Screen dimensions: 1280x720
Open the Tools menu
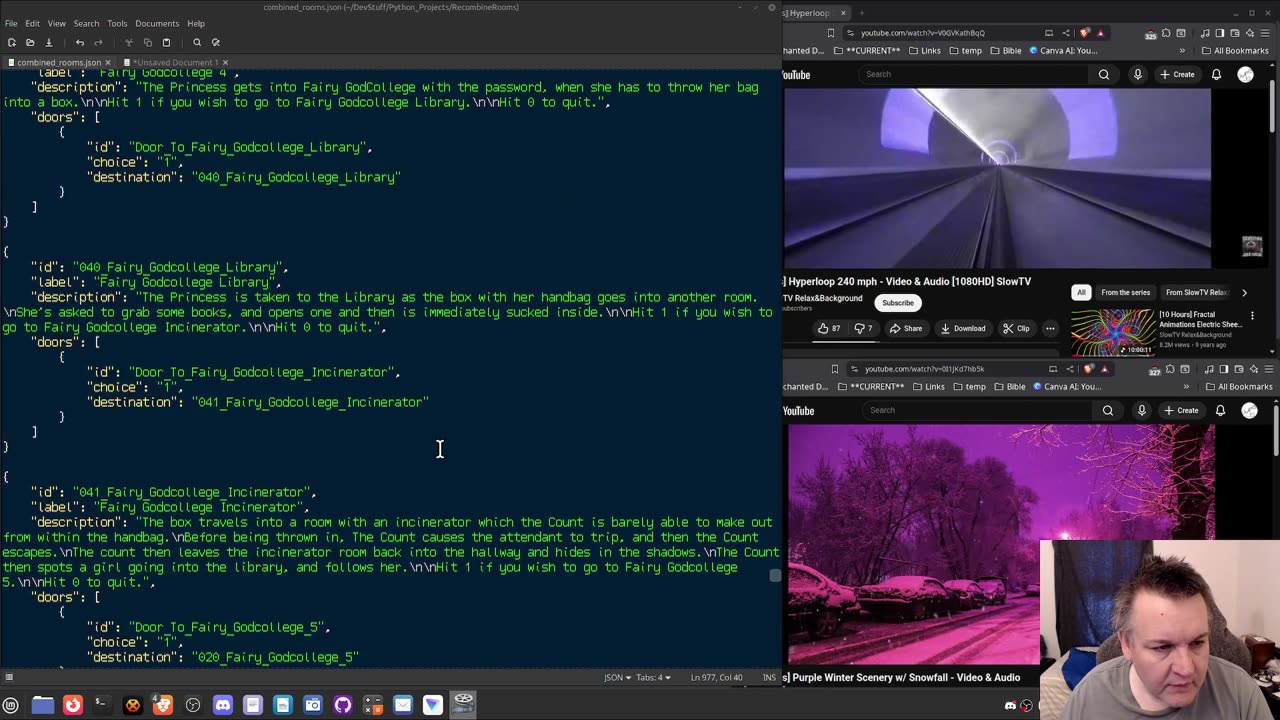point(117,23)
